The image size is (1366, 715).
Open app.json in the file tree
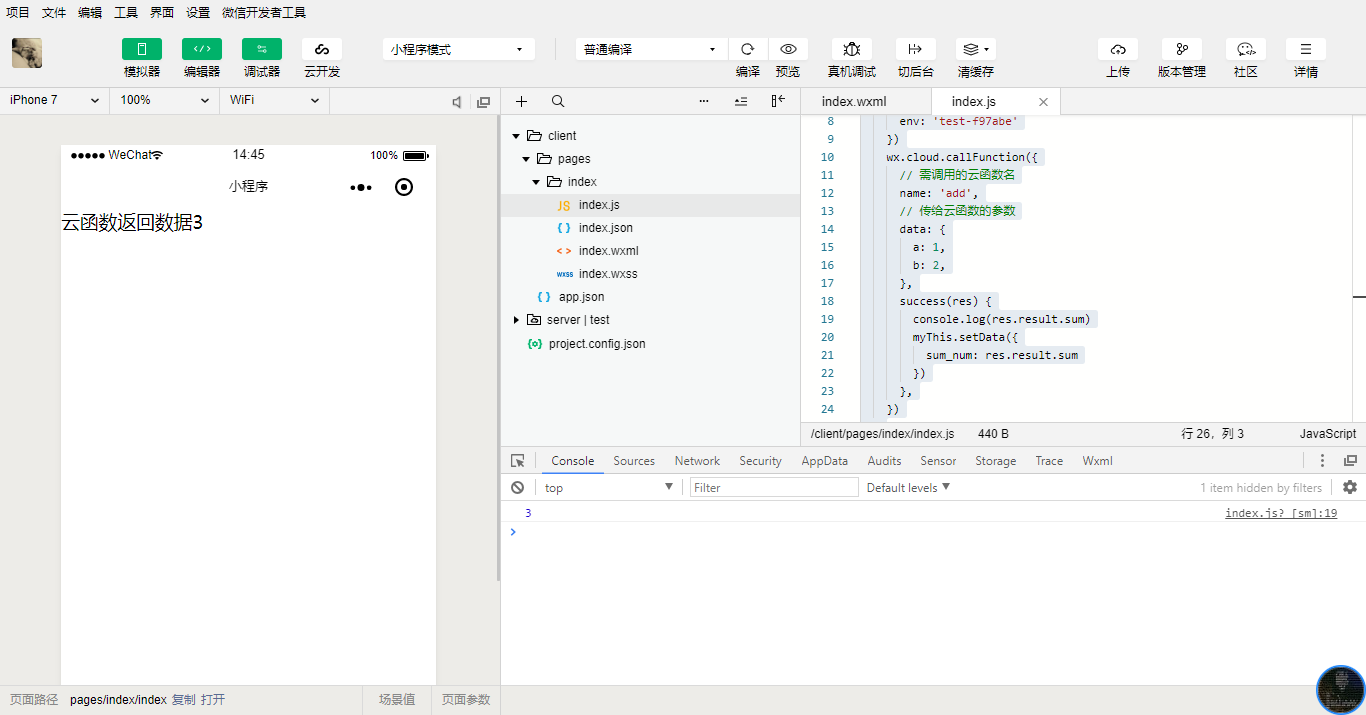pyautogui.click(x=581, y=297)
